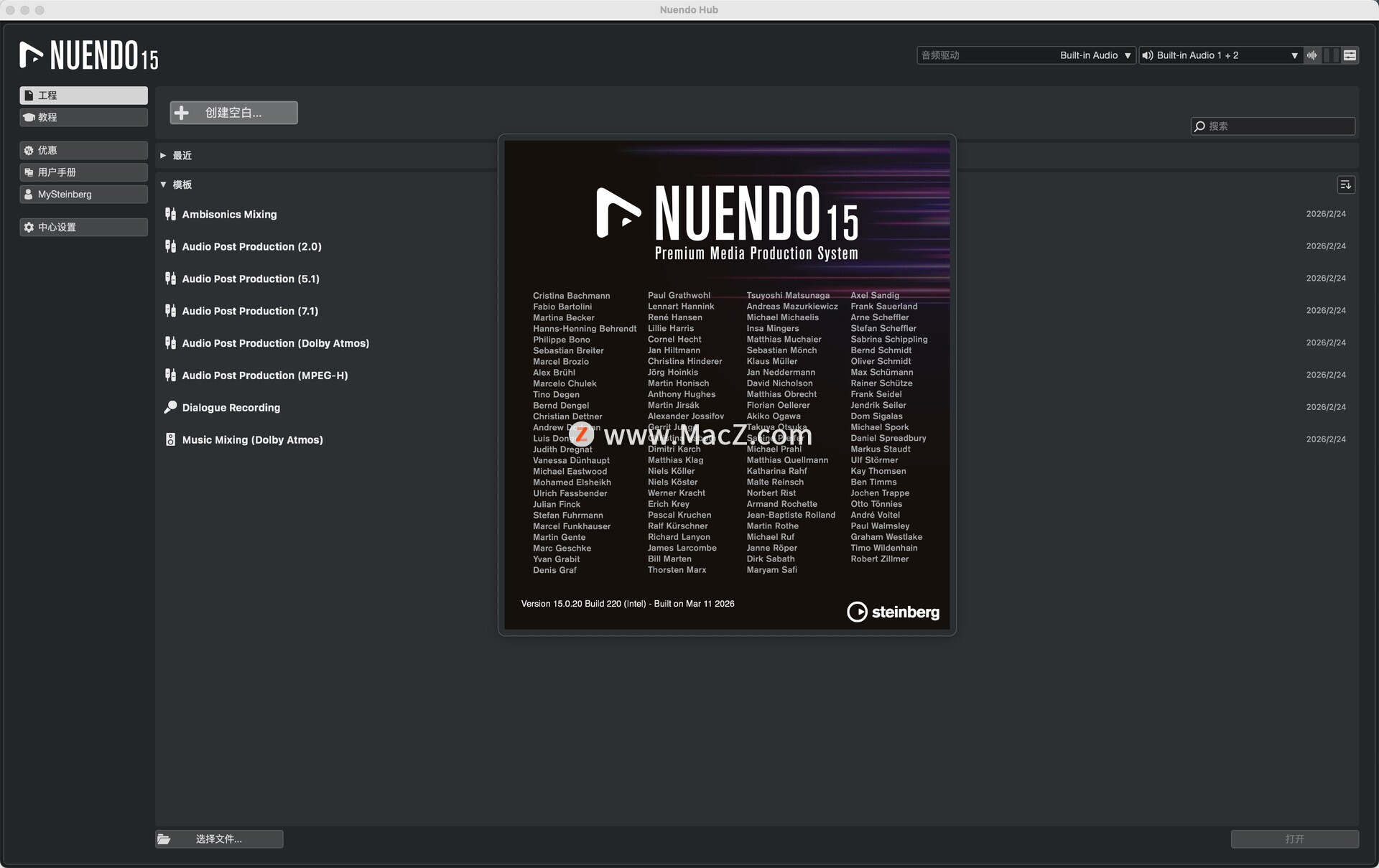This screenshot has width=1379, height=868.
Task: Click 选择文件 choose file button
Action: point(219,839)
